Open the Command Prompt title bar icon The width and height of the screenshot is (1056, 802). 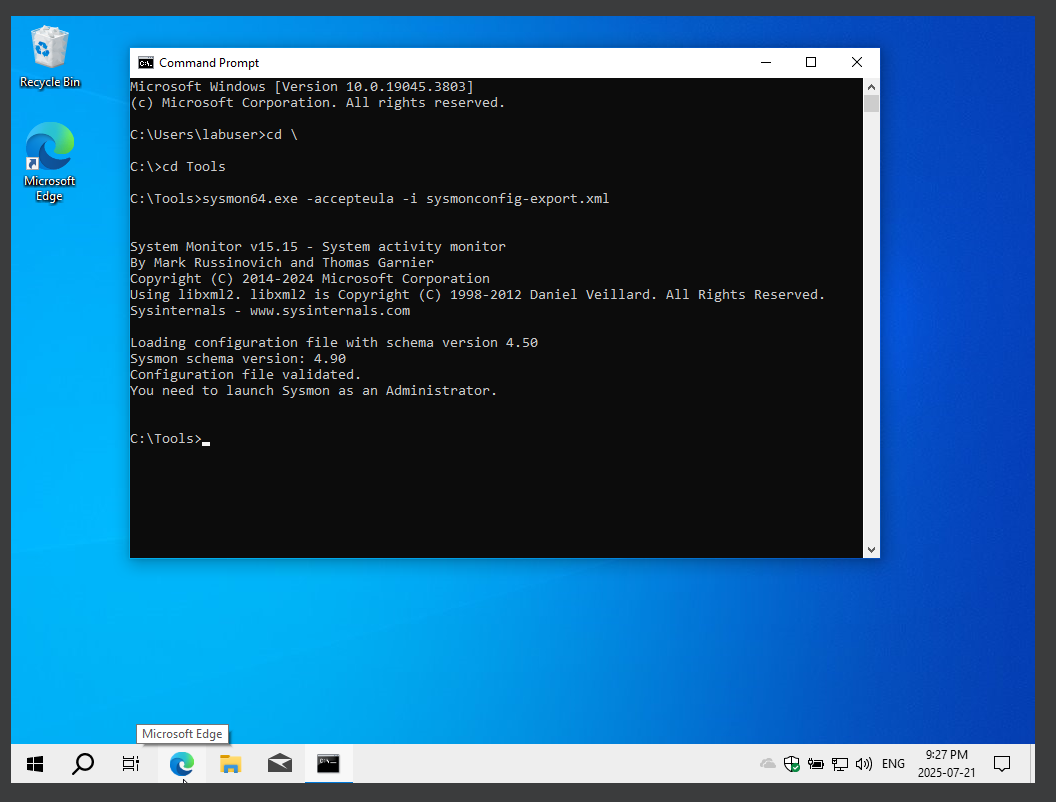tap(145, 63)
